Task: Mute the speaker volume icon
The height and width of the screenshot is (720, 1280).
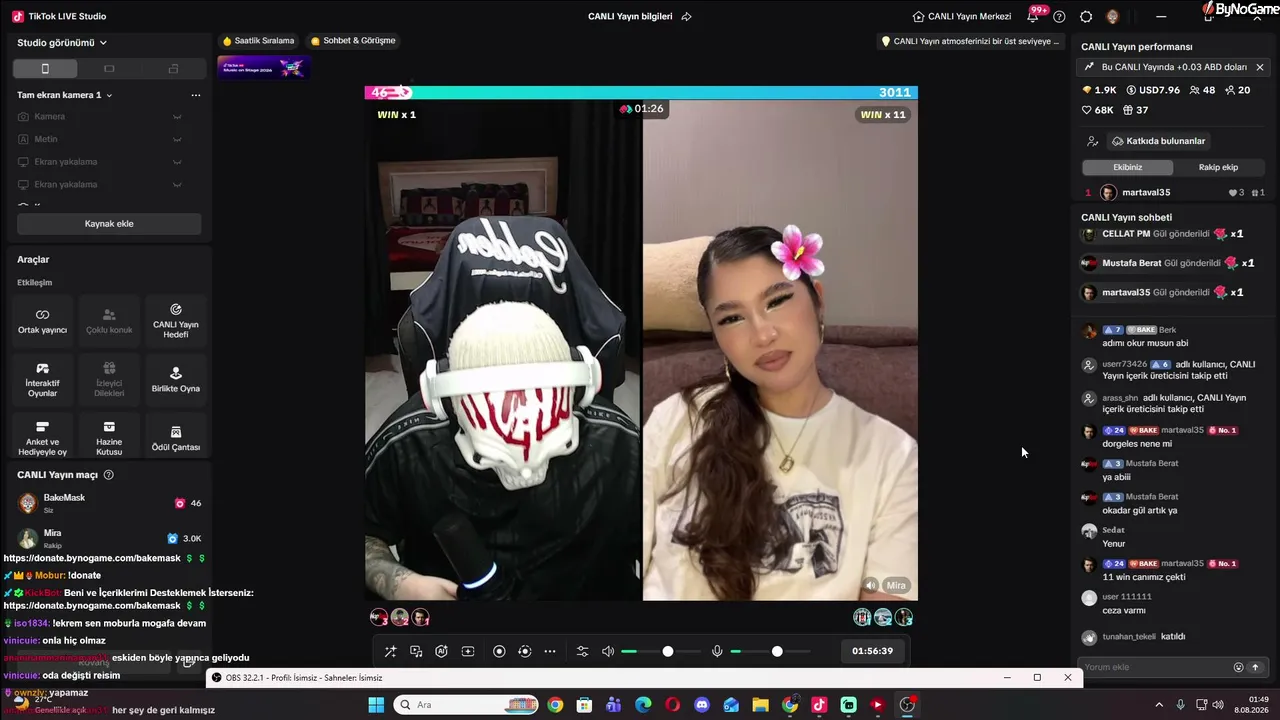Action: coord(608,652)
